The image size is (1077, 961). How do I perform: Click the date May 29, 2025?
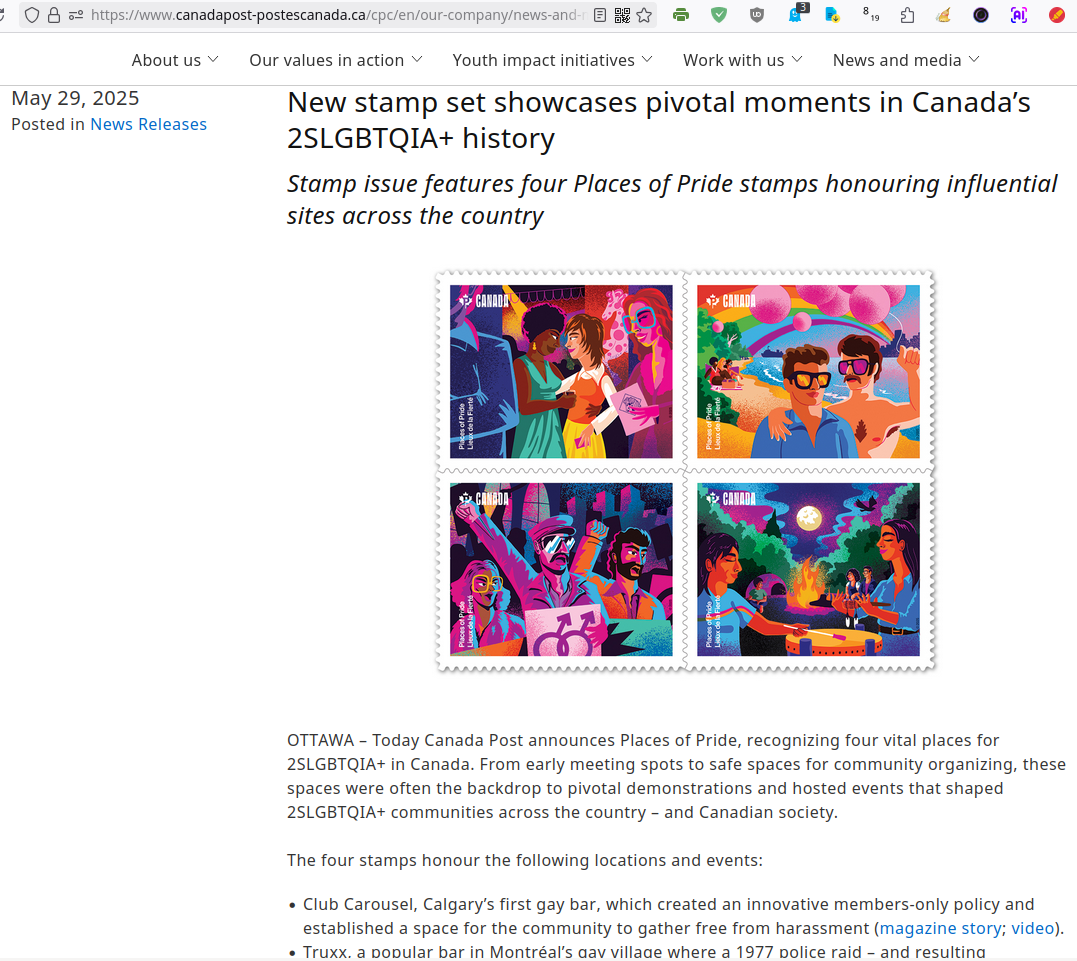tap(75, 98)
